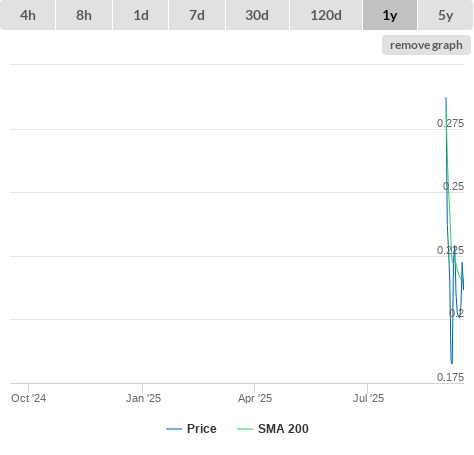Screen dimensions: 474x455
Task: Show the 7d chart range
Action: pyautogui.click(x=197, y=15)
